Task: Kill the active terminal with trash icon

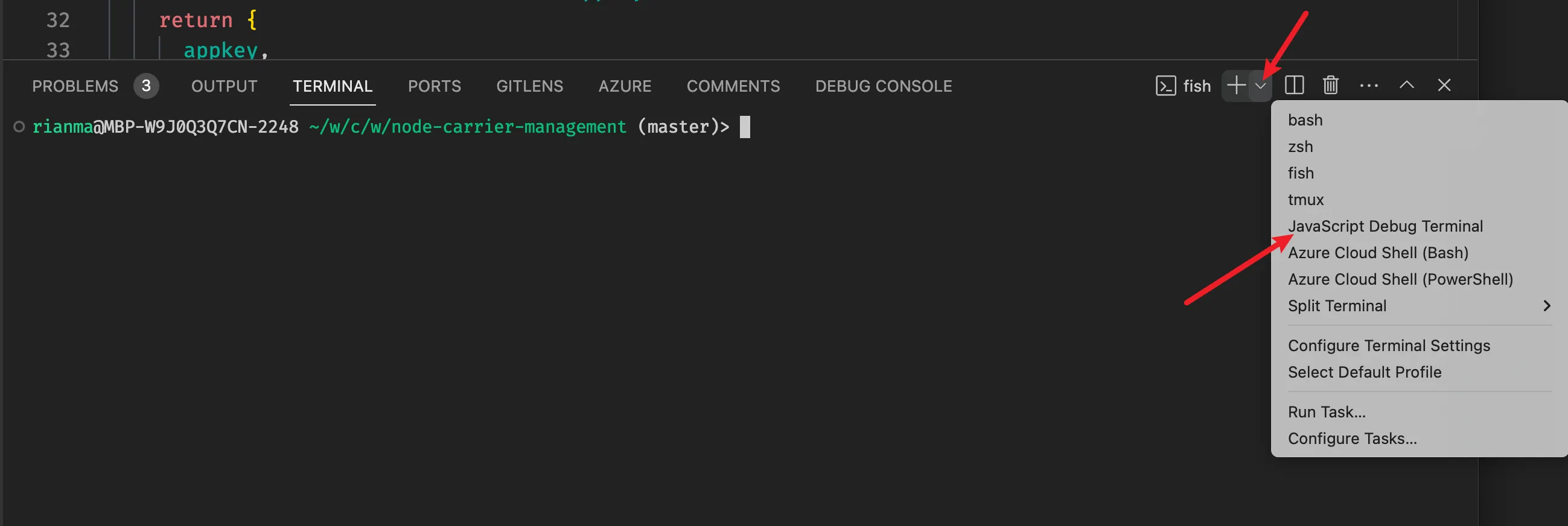Action: tap(1330, 85)
